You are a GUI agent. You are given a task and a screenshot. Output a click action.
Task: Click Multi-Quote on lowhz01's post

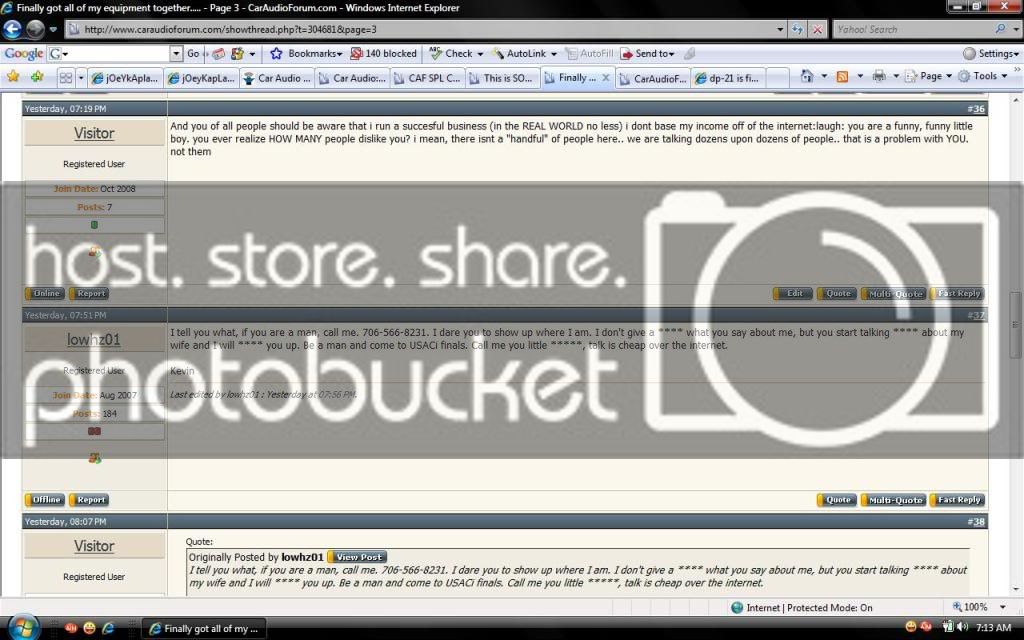893,500
